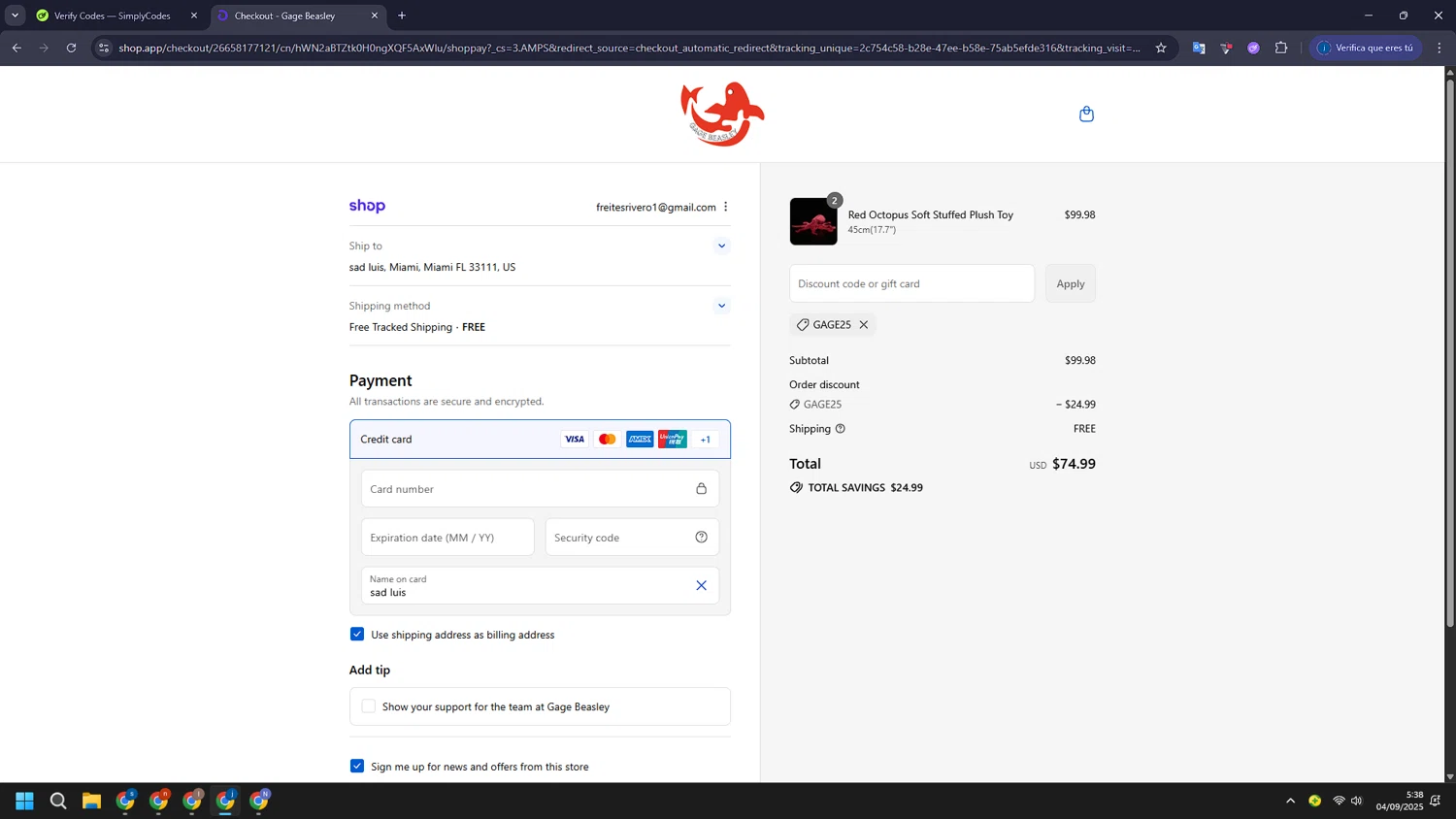
Task: Open File Explorer from taskbar
Action: pyautogui.click(x=91, y=801)
